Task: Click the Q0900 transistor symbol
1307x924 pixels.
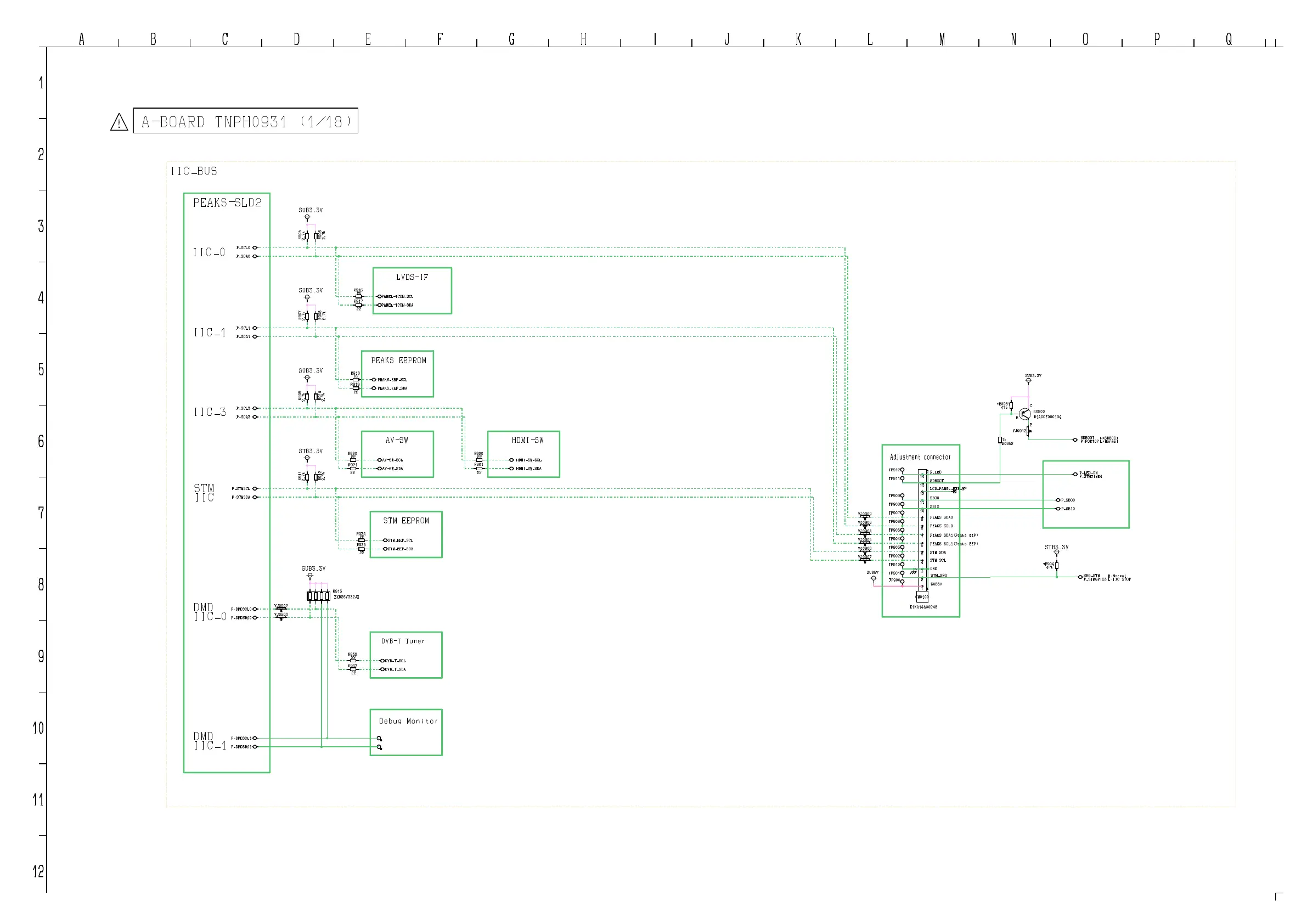Action: tap(1024, 413)
